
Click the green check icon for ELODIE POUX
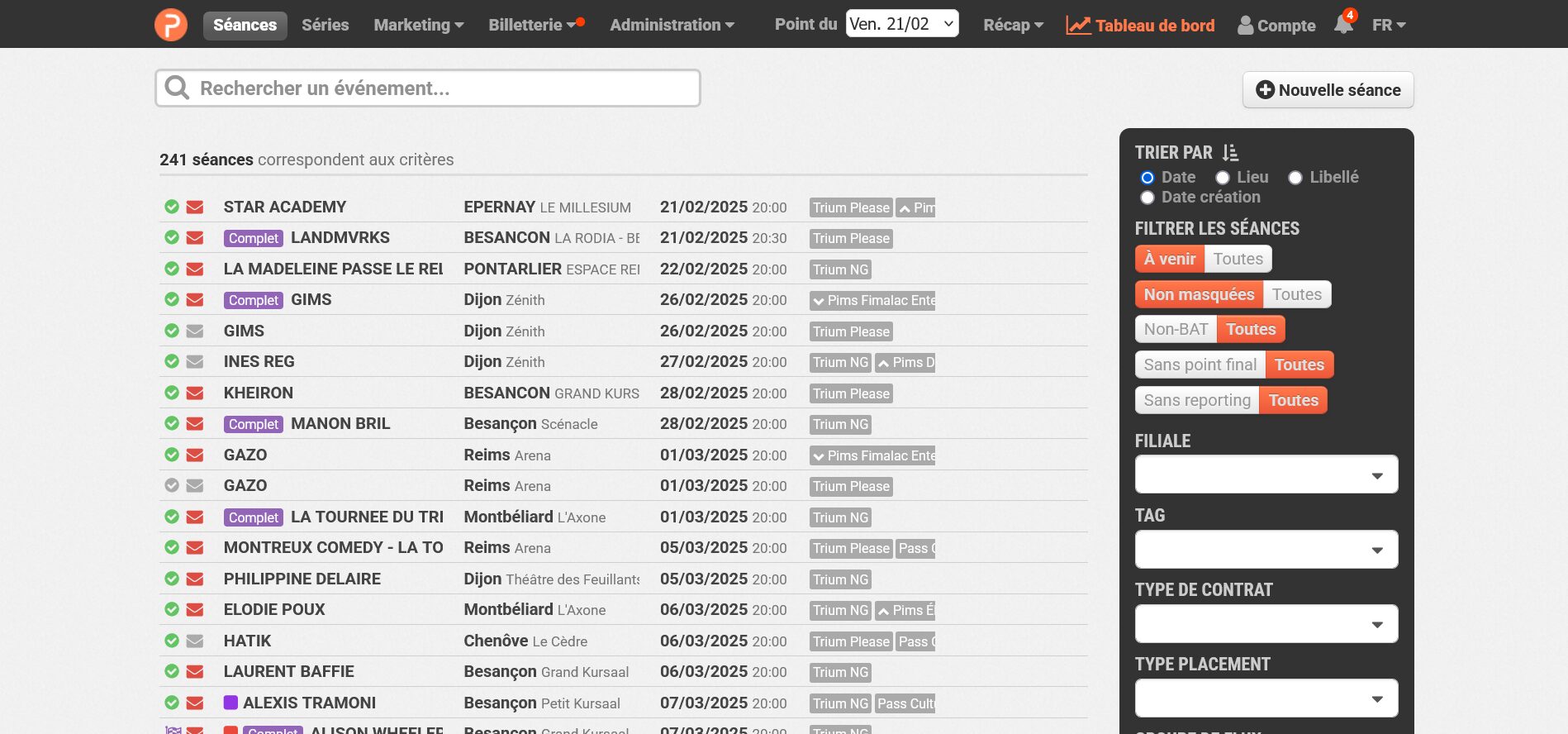click(172, 610)
